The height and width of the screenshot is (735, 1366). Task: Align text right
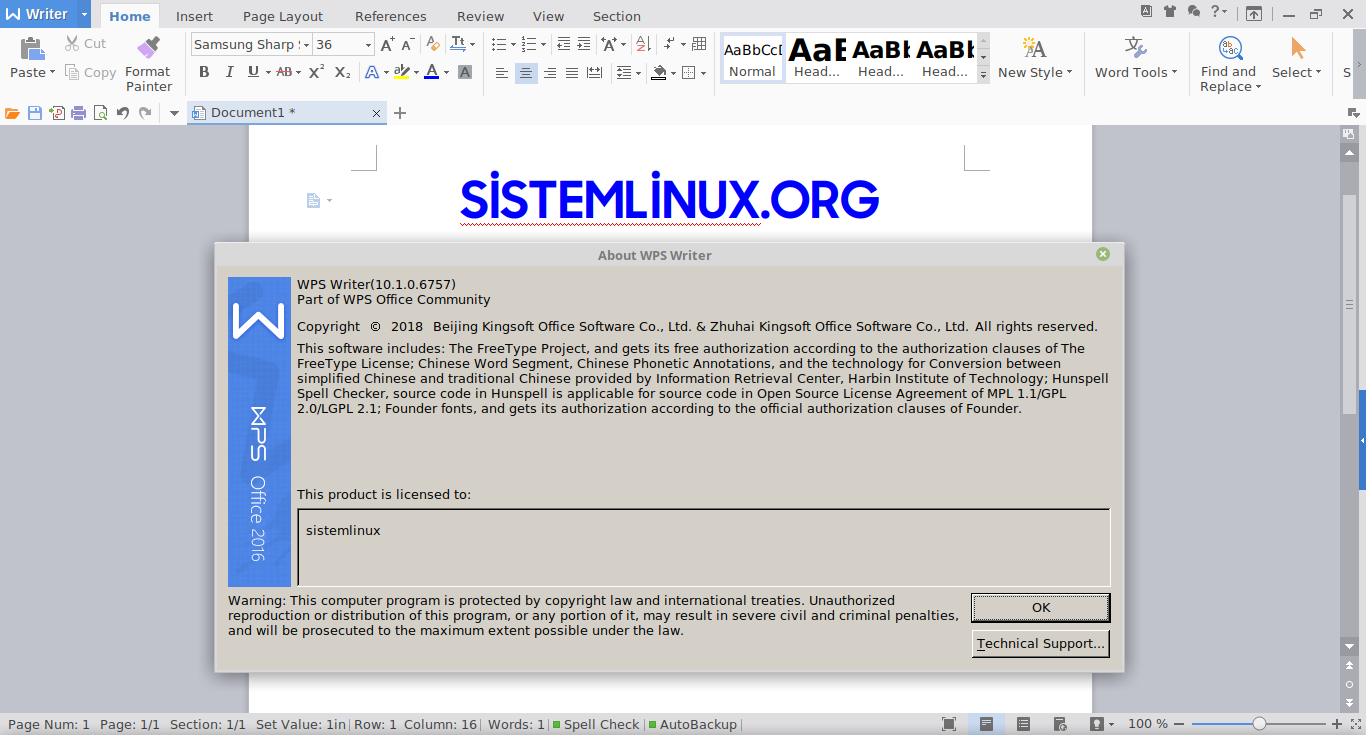click(x=549, y=73)
